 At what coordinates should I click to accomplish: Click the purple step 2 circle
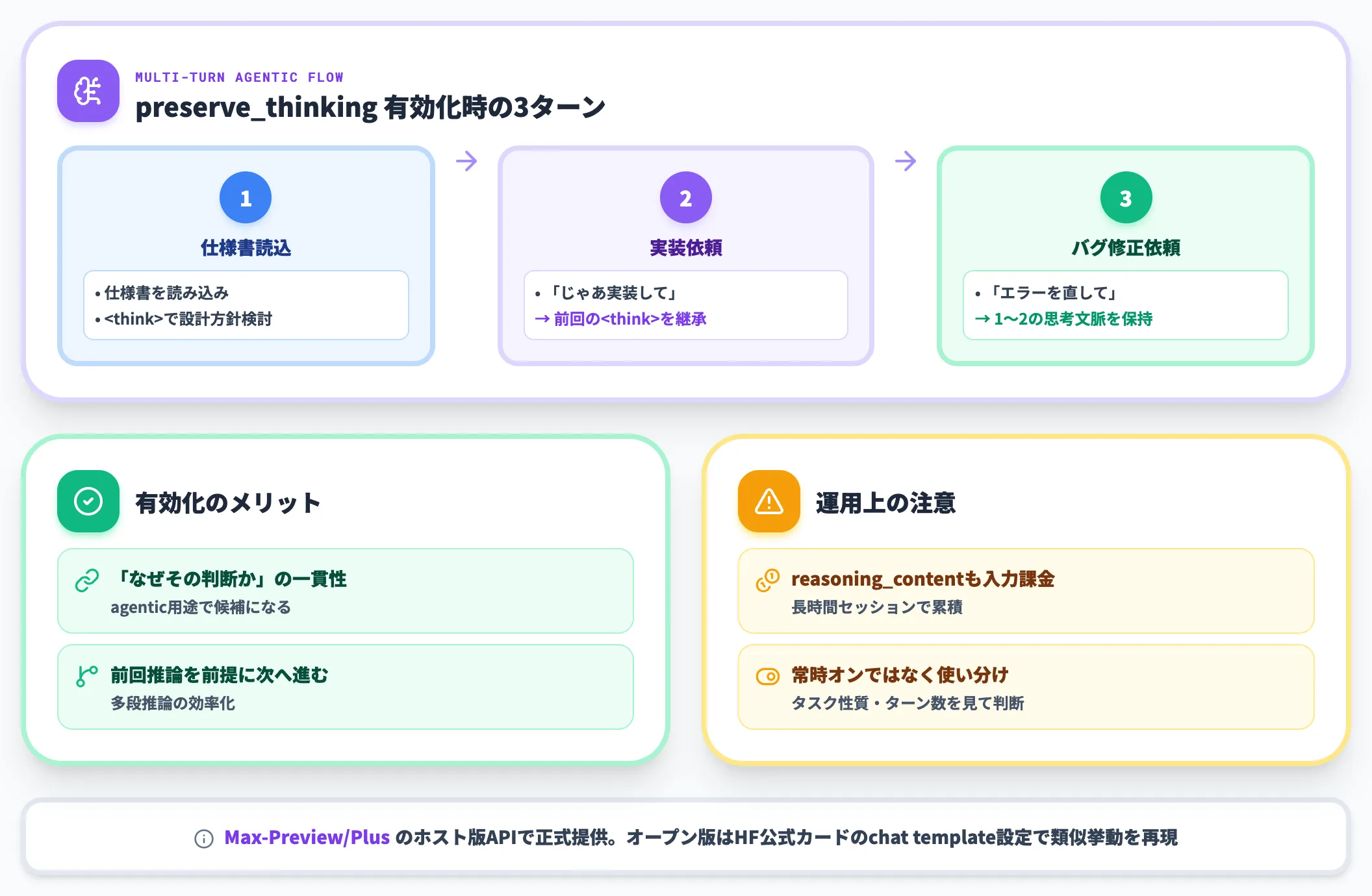click(x=686, y=197)
